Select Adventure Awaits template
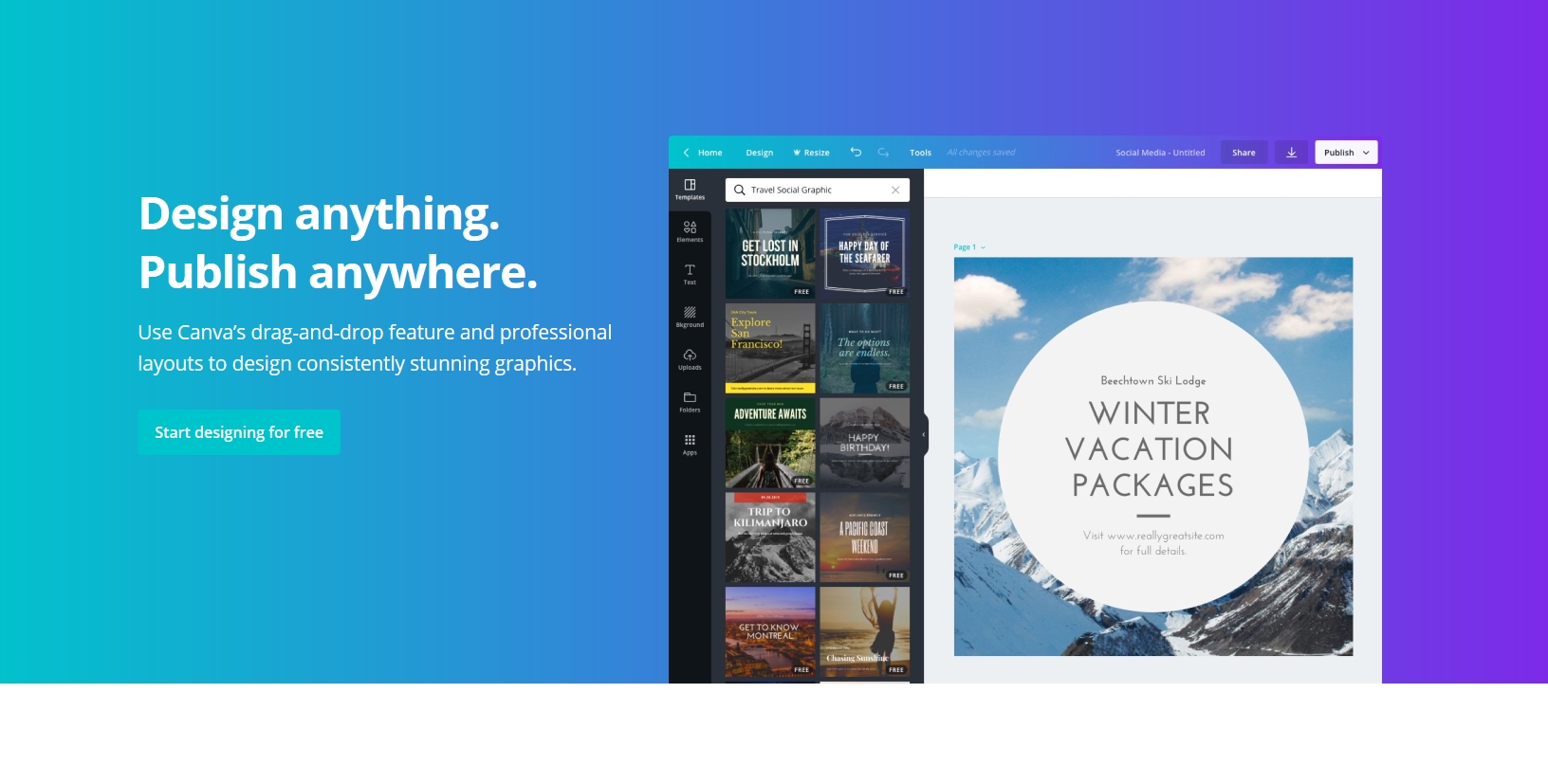Image resolution: width=1548 pixels, height=784 pixels. [770, 443]
